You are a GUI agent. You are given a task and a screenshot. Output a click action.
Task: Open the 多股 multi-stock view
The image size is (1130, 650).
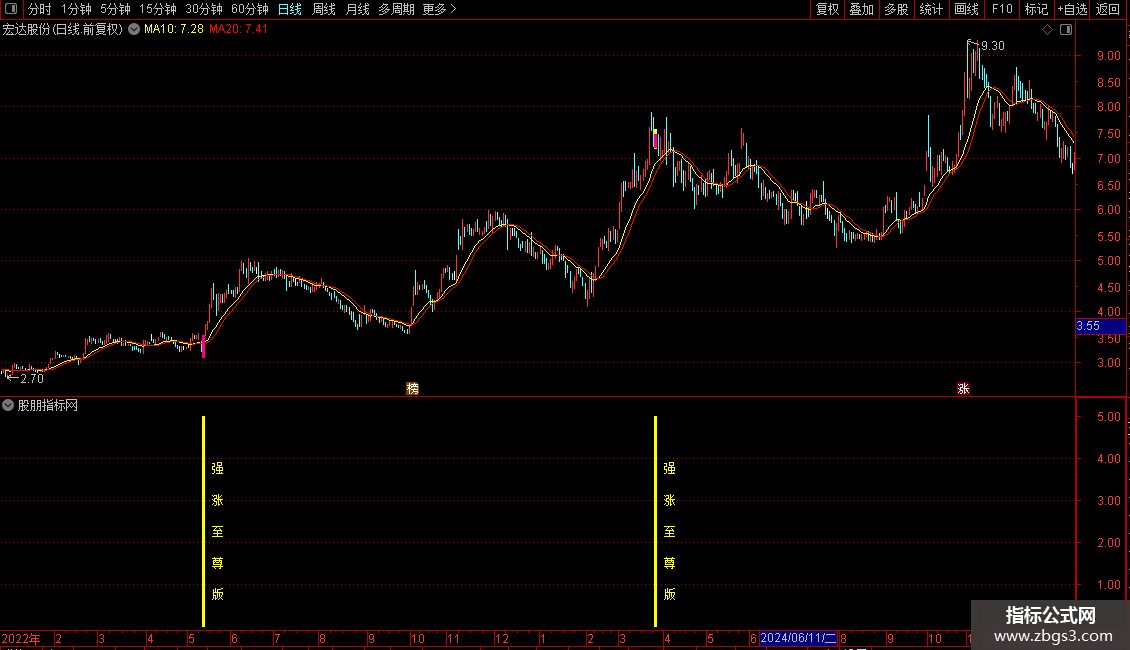point(896,9)
